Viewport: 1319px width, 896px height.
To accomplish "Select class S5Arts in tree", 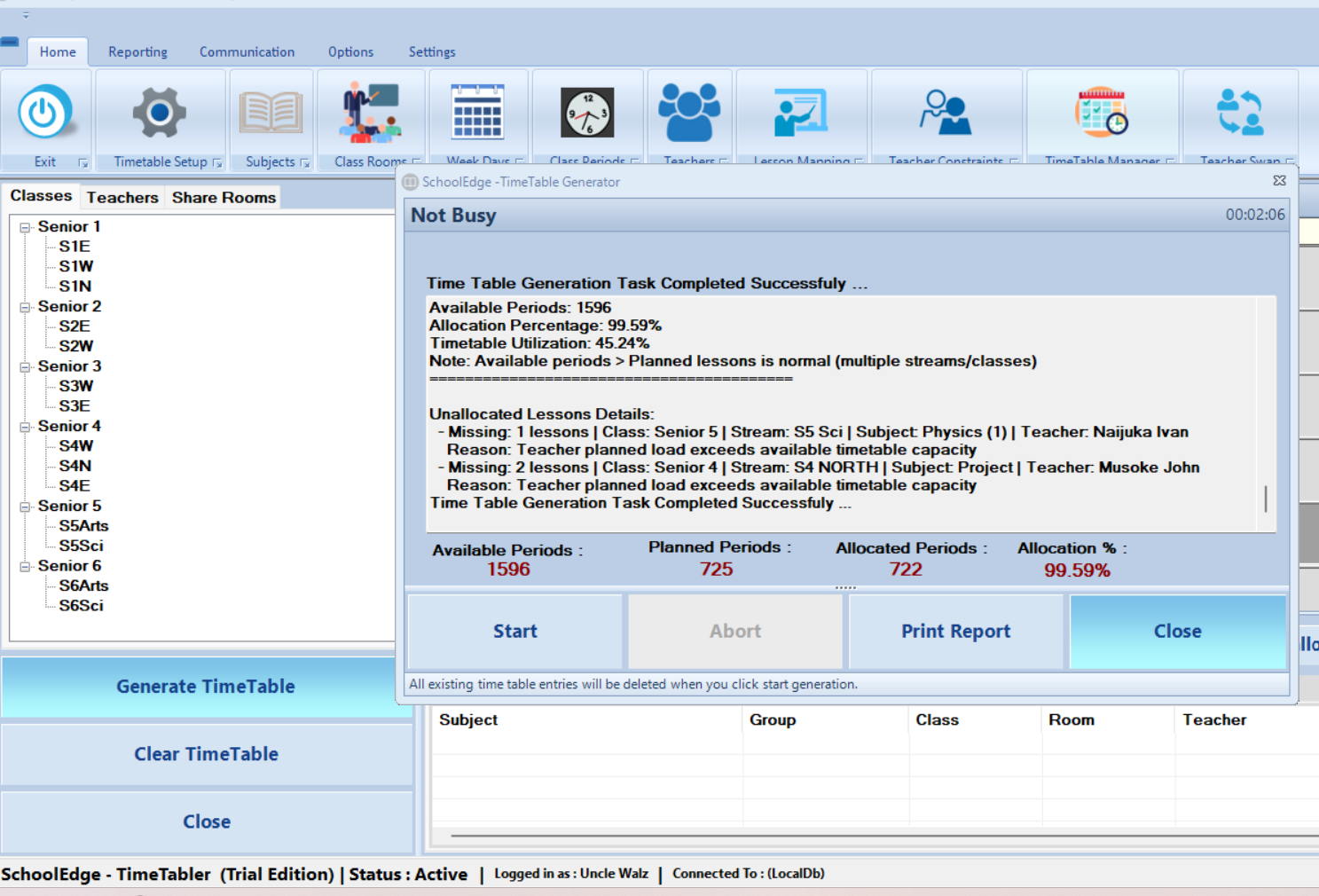I will 83,526.
